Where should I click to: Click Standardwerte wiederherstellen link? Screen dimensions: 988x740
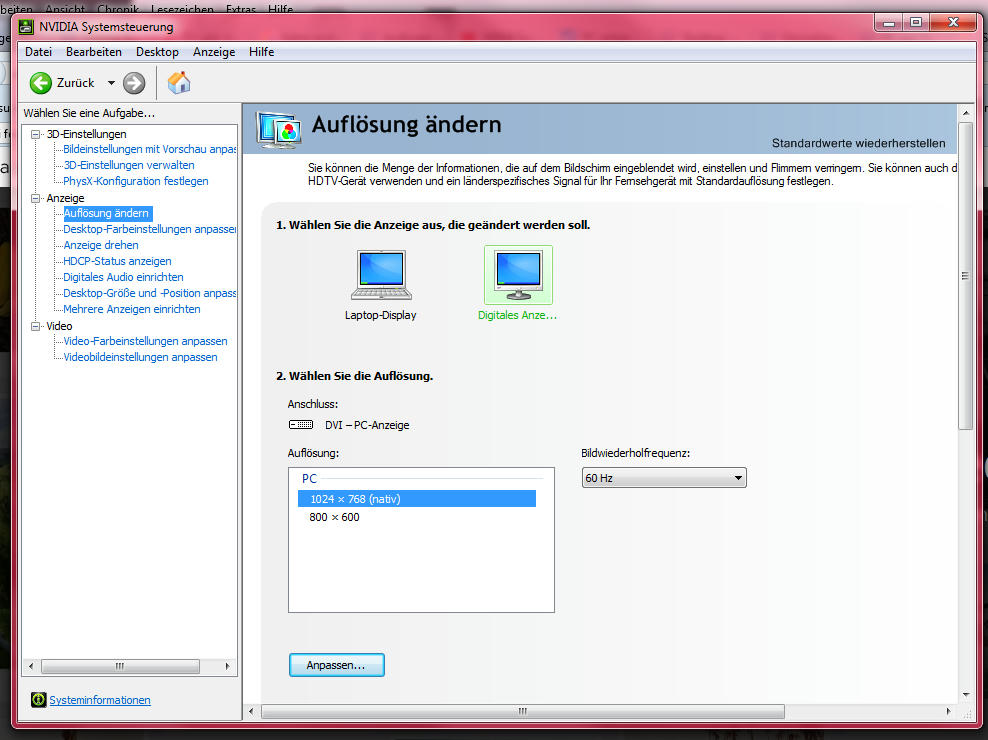click(858, 143)
